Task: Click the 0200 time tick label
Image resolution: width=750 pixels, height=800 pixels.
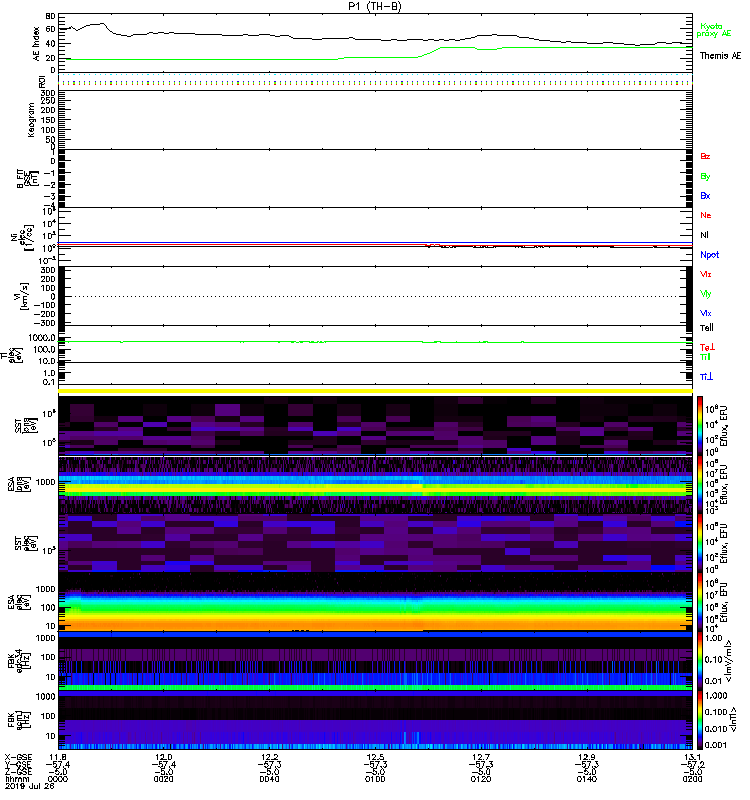Action: [692, 779]
